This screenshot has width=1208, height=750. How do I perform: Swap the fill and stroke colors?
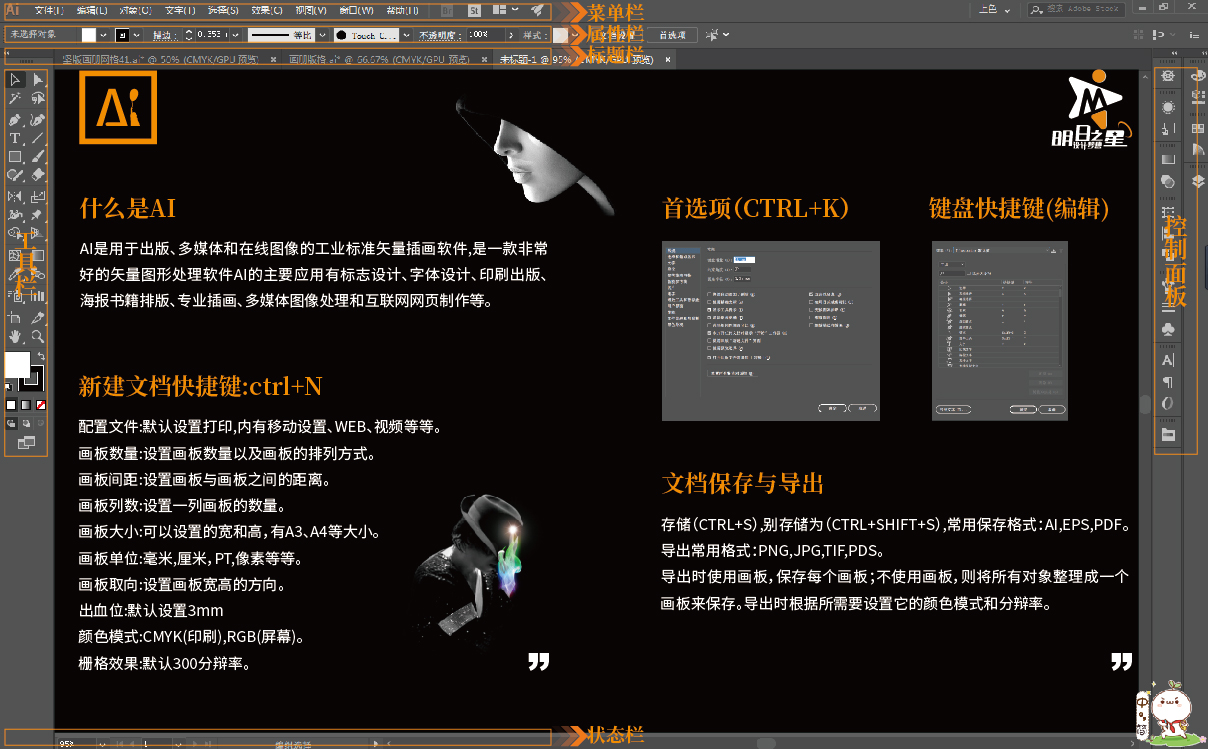click(42, 355)
